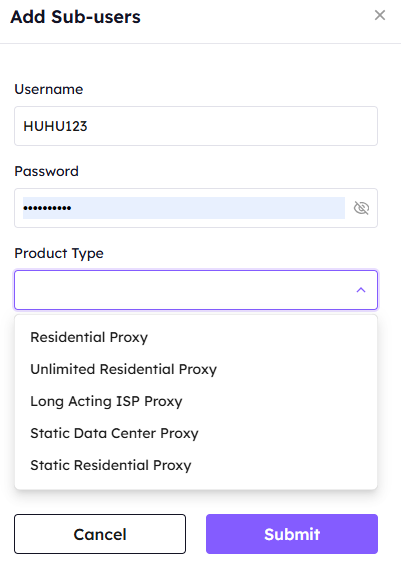Click the Add Sub-users dialog title
Image resolution: width=401 pixels, height=578 pixels.
click(x=76, y=17)
